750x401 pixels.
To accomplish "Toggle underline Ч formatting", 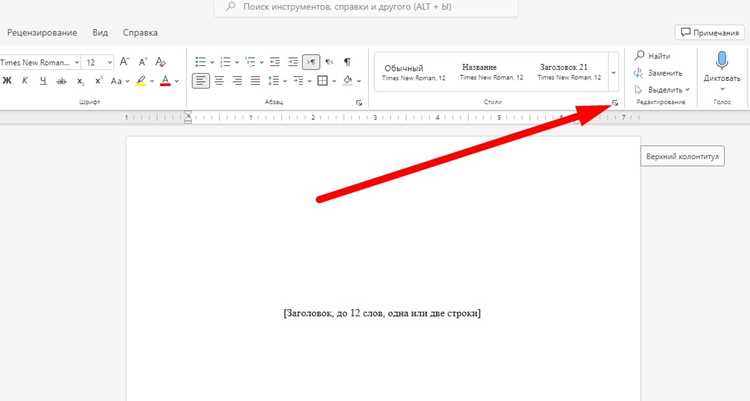I will point(43,81).
